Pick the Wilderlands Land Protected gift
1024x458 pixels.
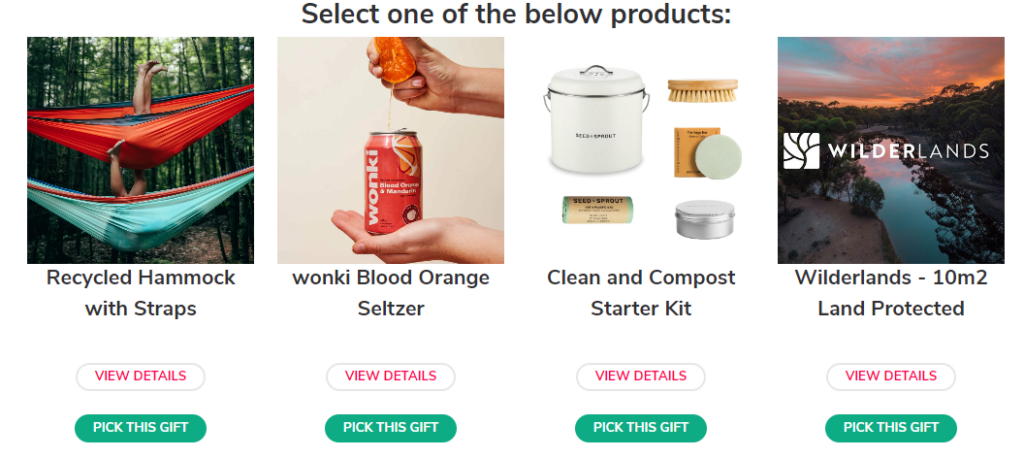click(891, 428)
